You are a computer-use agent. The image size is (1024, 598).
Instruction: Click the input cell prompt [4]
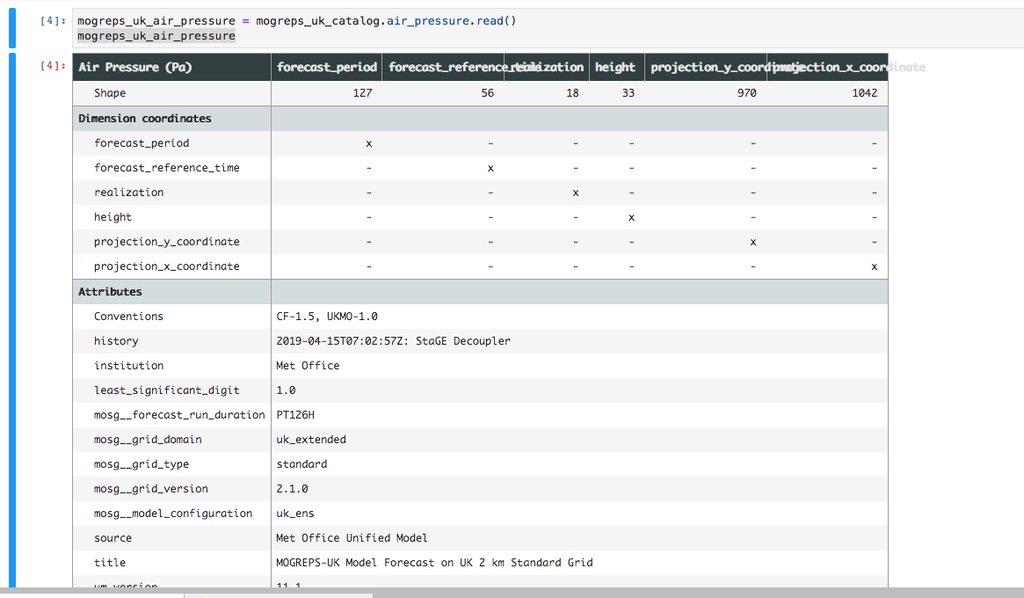(x=52, y=21)
